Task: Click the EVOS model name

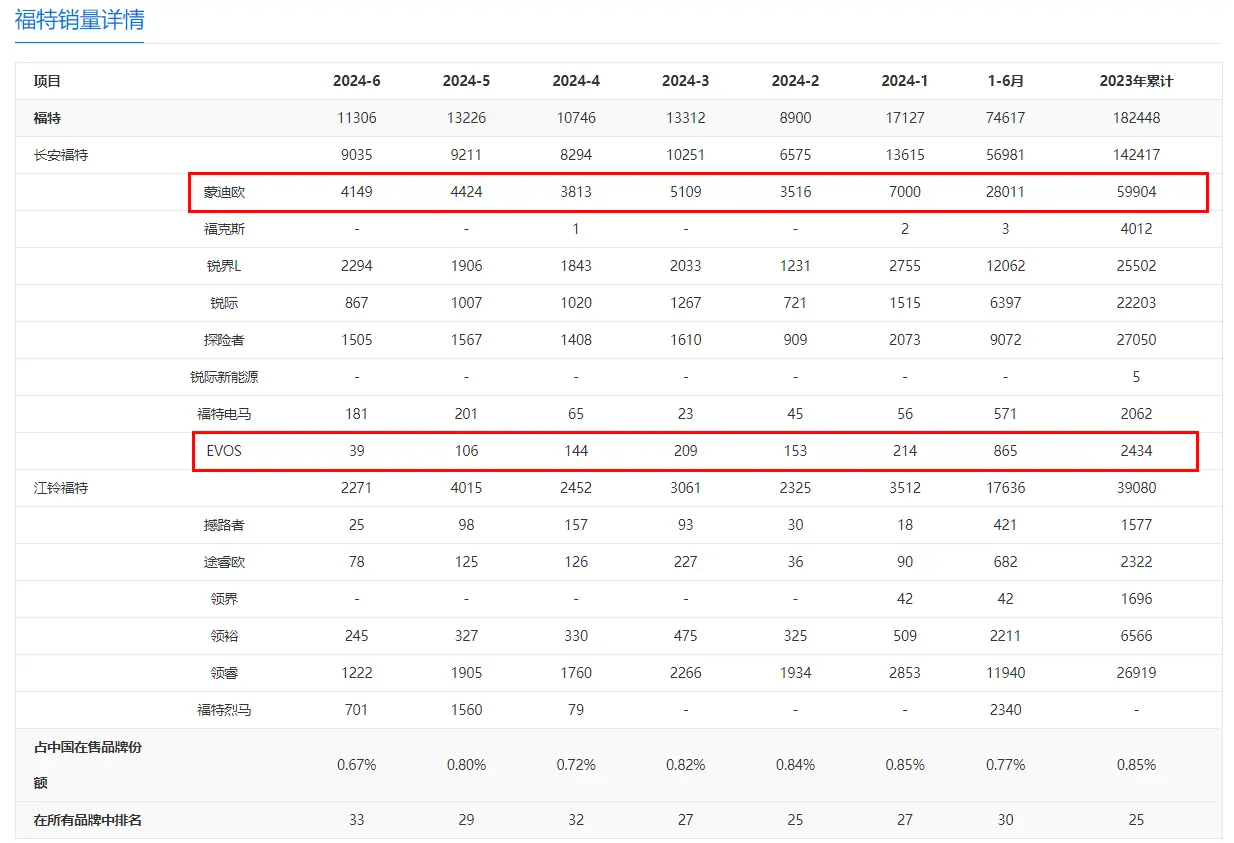Action: [224, 451]
